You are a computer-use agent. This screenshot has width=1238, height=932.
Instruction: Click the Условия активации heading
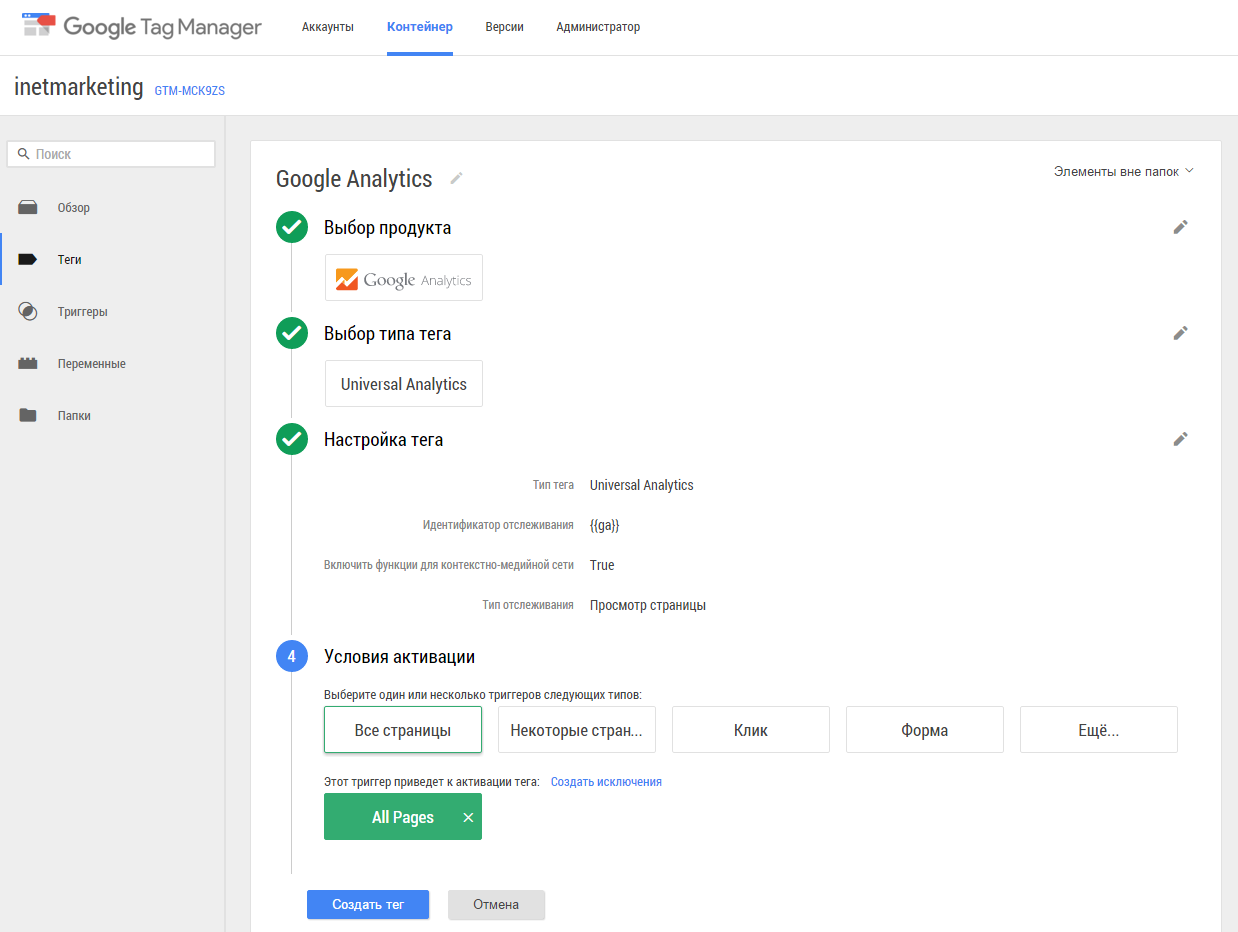tap(399, 657)
